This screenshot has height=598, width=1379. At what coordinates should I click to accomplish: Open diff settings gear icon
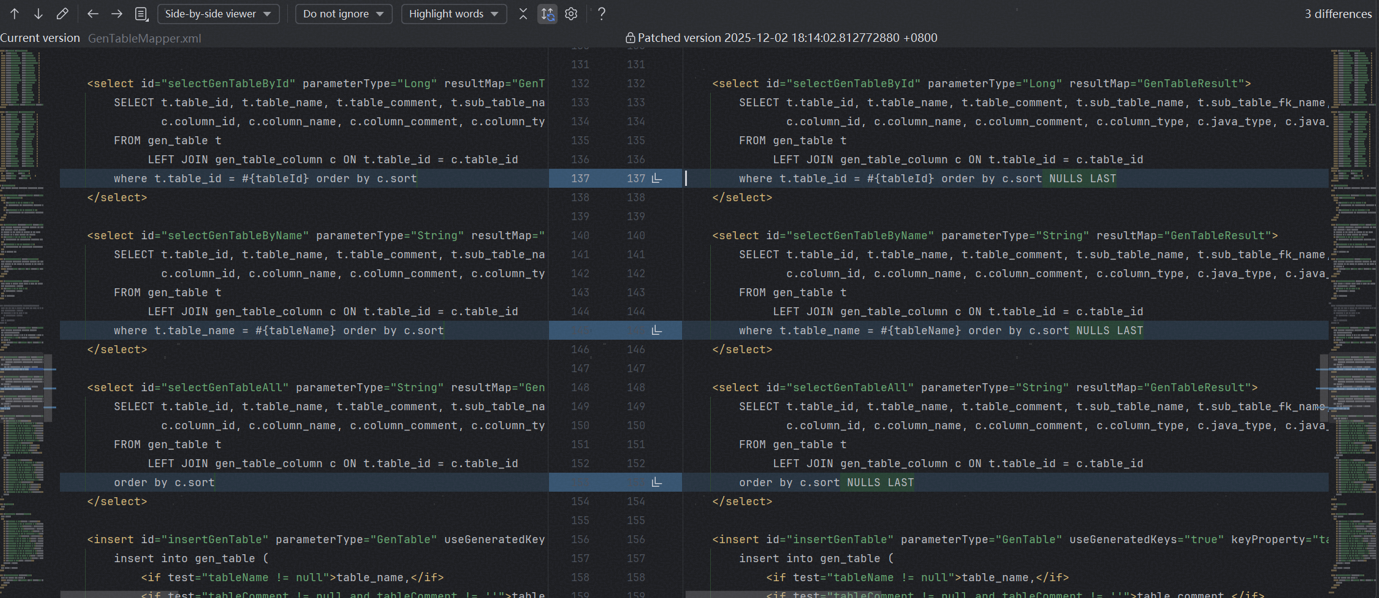click(571, 14)
